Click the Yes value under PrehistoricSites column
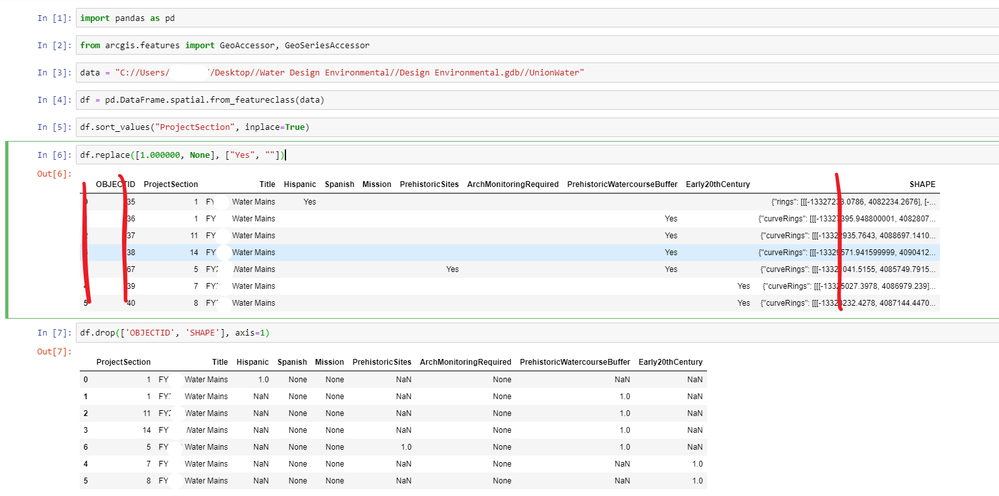 tap(452, 269)
